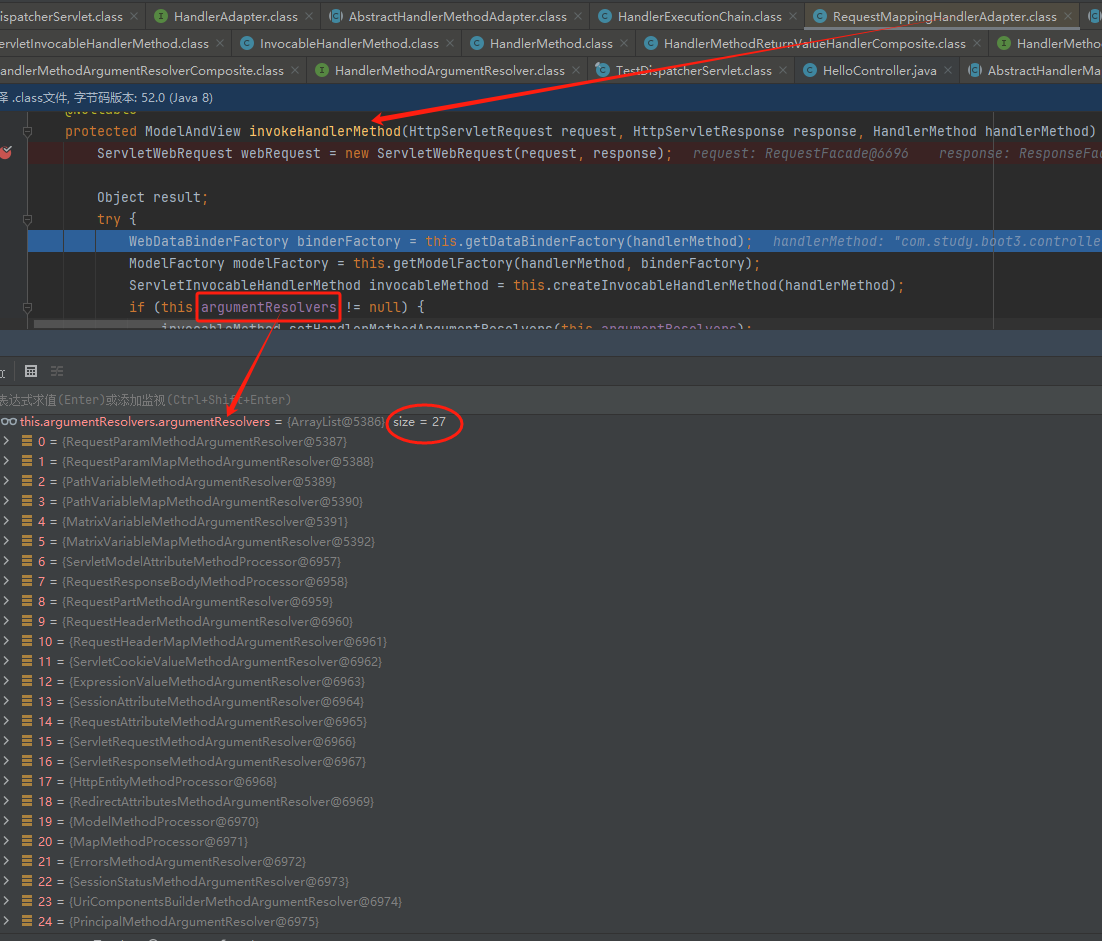Select MapMethodProcessor@6971 row
Screen dimensions: 1102x941
[551, 841]
